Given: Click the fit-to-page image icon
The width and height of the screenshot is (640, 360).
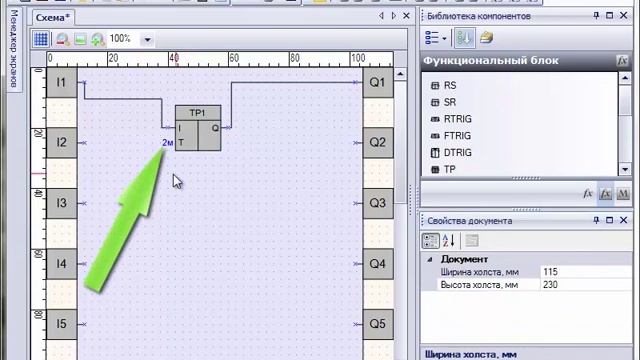Looking at the screenshot, I should [80, 39].
